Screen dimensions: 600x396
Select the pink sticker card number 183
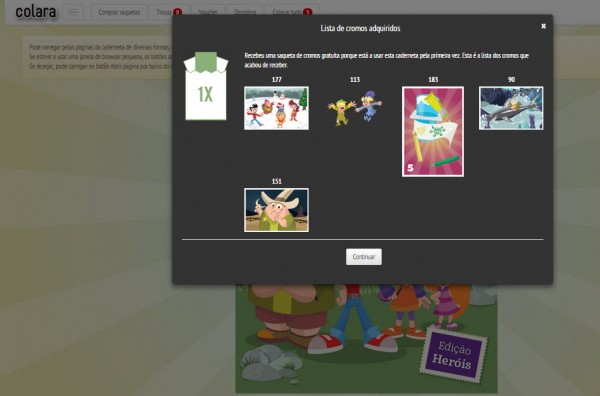pyautogui.click(x=433, y=131)
